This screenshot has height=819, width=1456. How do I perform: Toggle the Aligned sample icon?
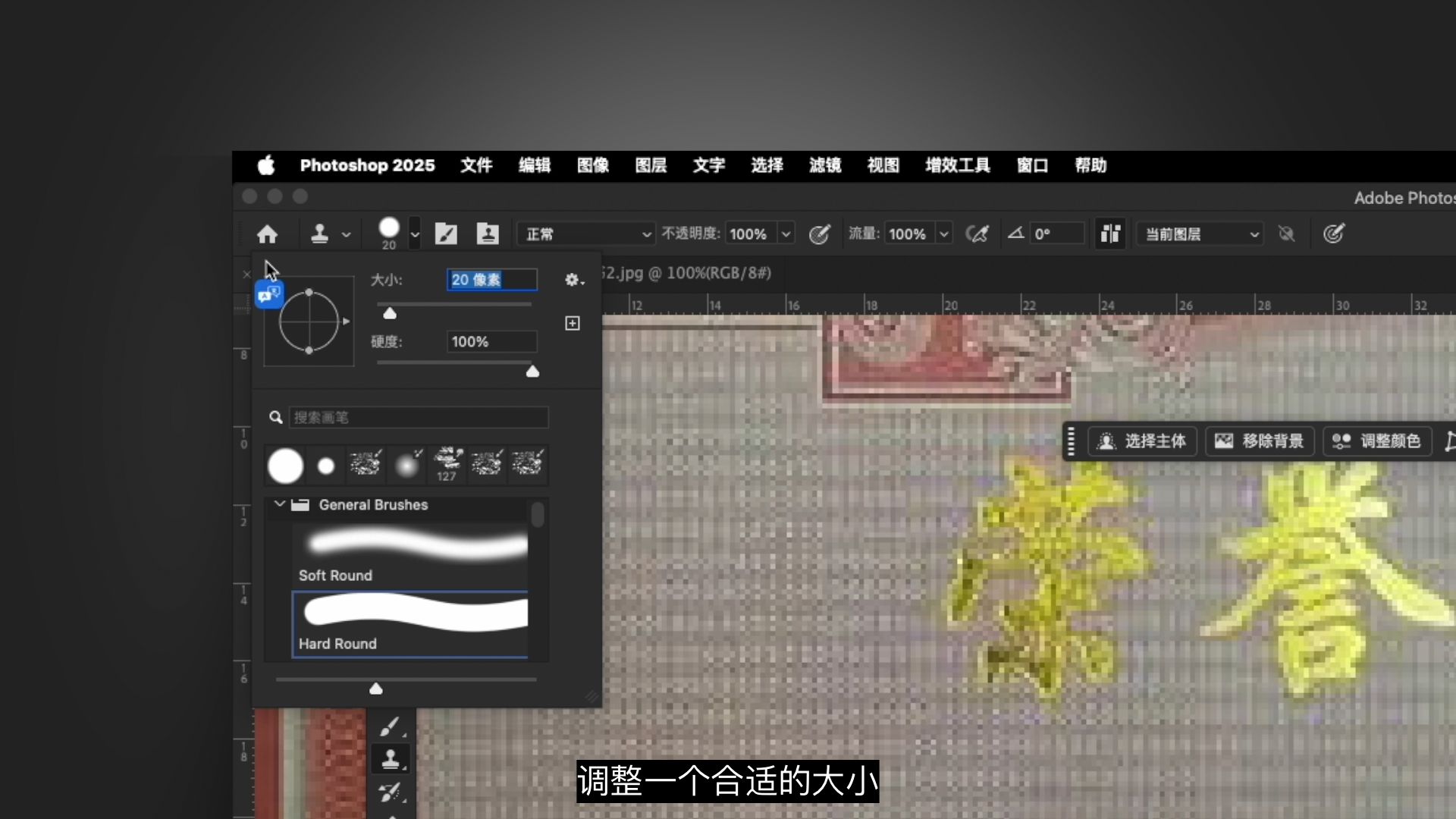1110,234
